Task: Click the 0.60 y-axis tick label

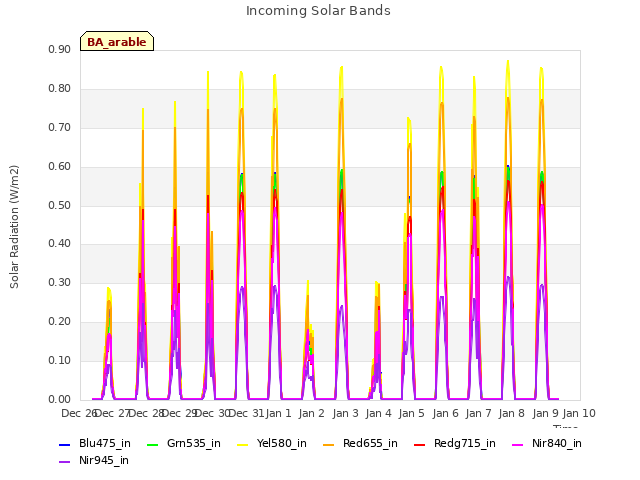Action: tap(59, 166)
